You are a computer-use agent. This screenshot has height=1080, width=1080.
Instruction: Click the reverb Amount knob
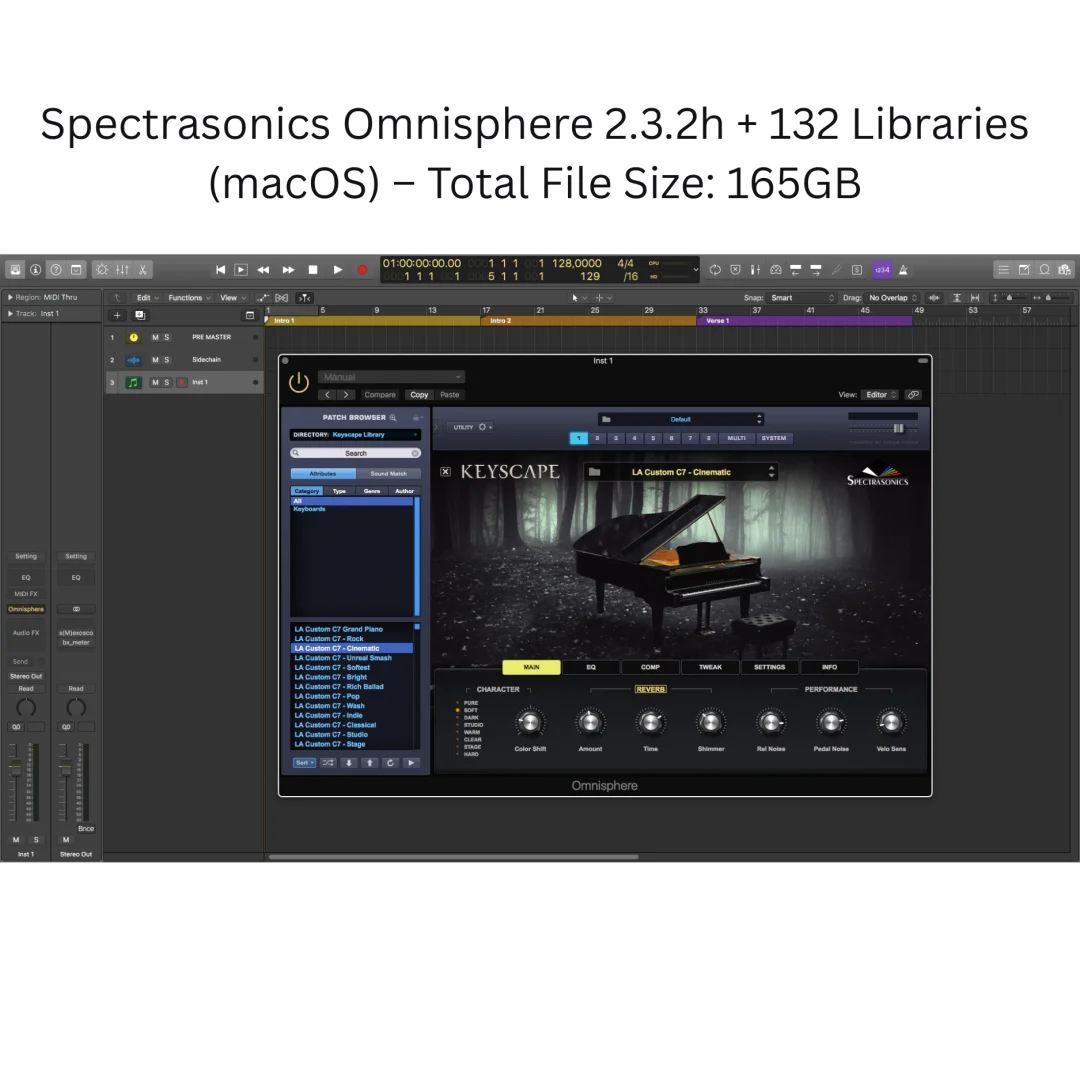tap(590, 722)
